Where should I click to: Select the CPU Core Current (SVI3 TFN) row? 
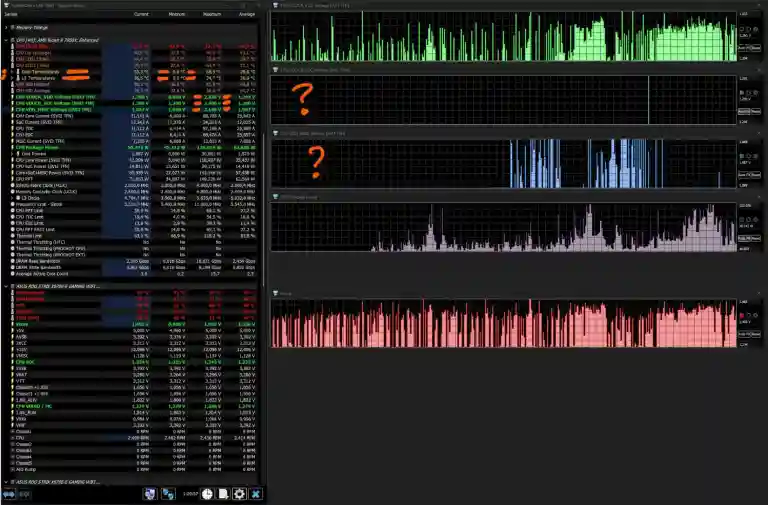(x=133, y=116)
